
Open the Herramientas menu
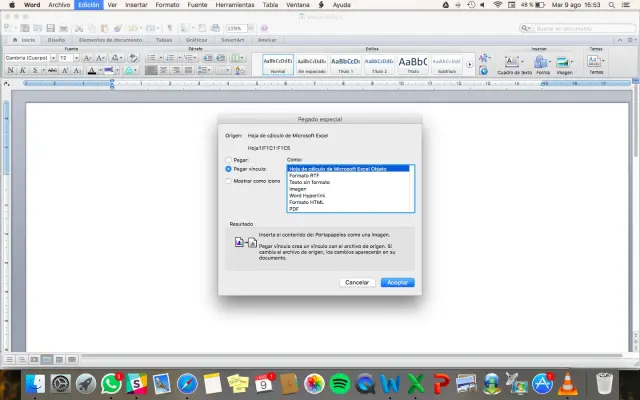coord(235,5)
